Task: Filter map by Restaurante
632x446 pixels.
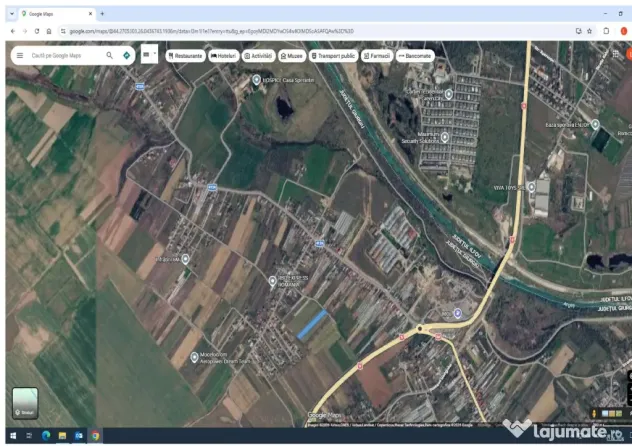Action: pyautogui.click(x=185, y=56)
